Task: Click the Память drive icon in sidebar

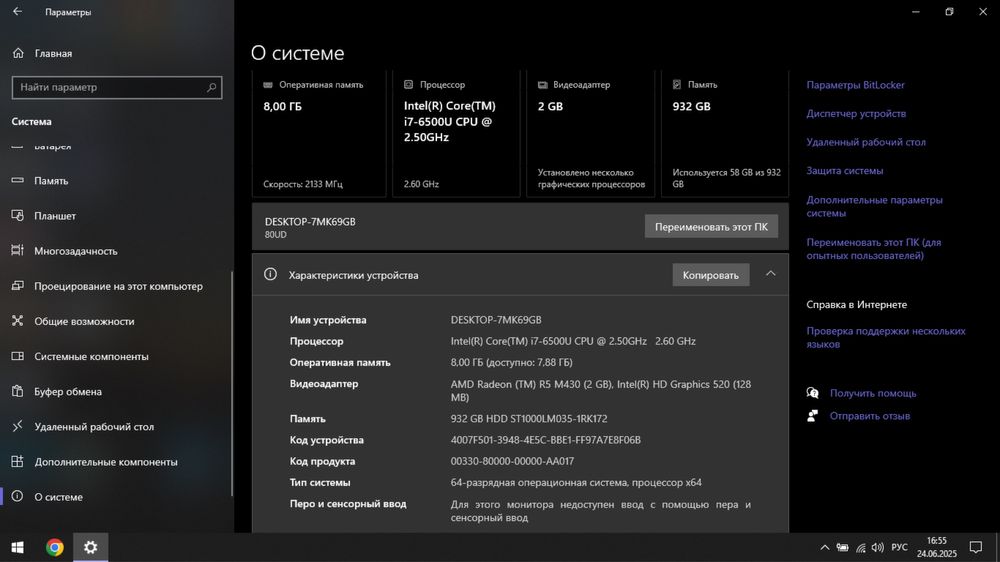Action: coord(17,181)
